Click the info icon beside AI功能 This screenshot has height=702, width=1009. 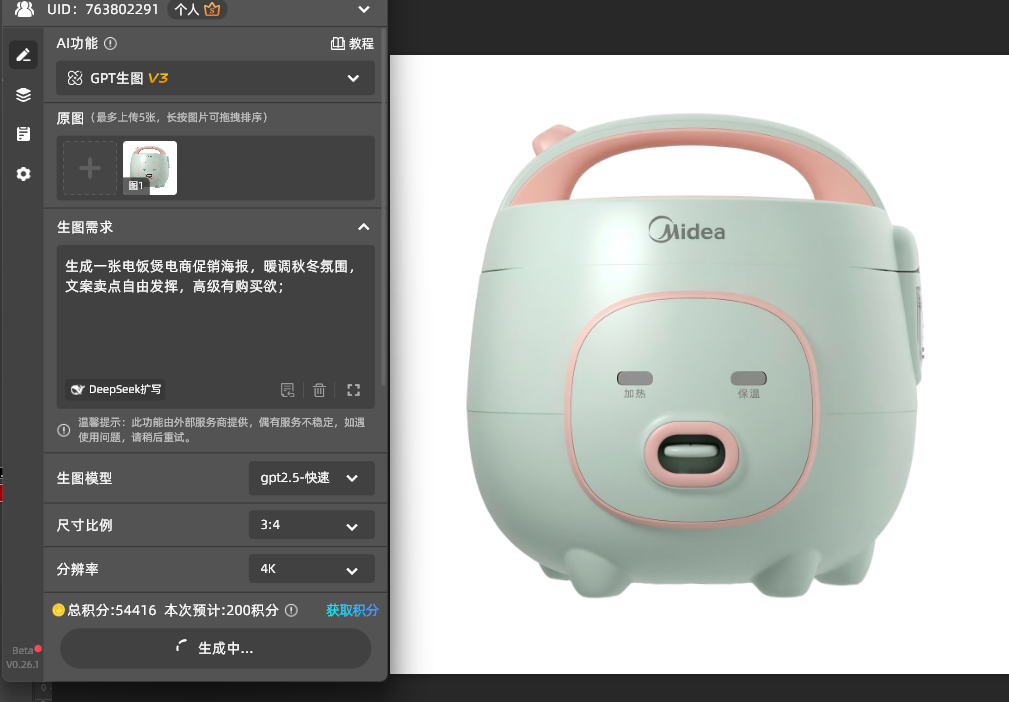[x=110, y=43]
